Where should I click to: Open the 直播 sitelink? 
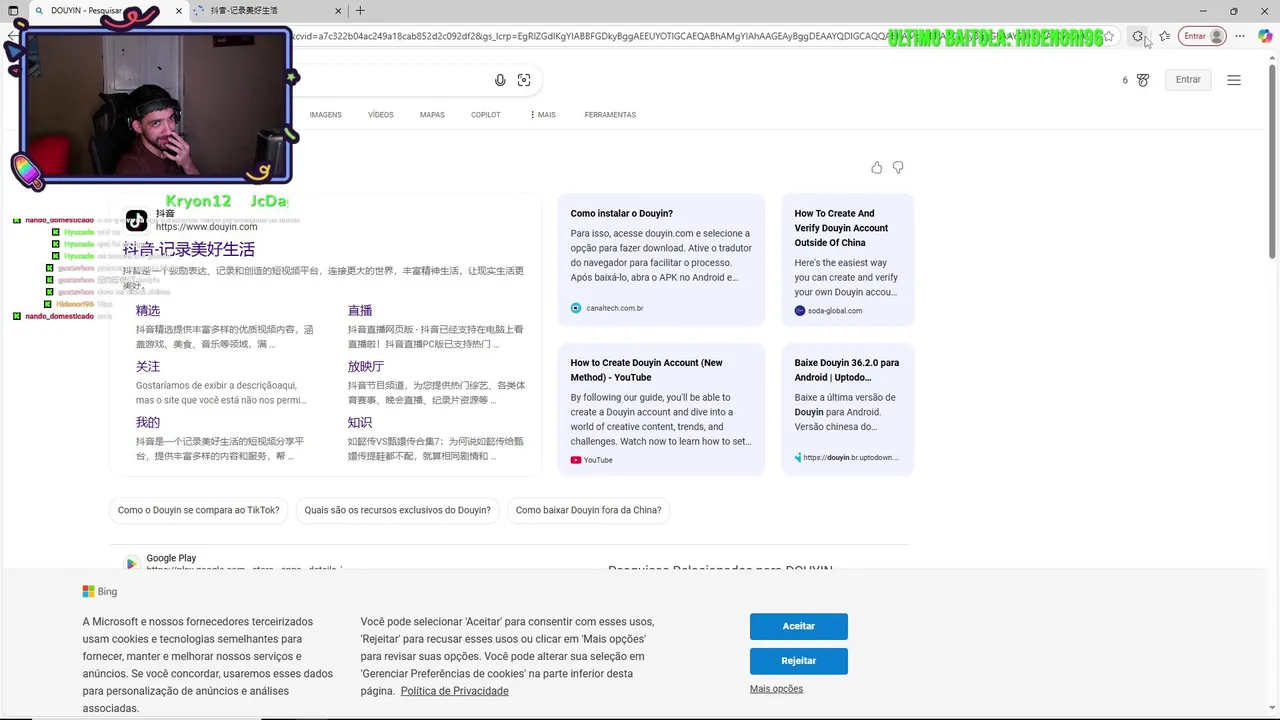click(x=360, y=311)
